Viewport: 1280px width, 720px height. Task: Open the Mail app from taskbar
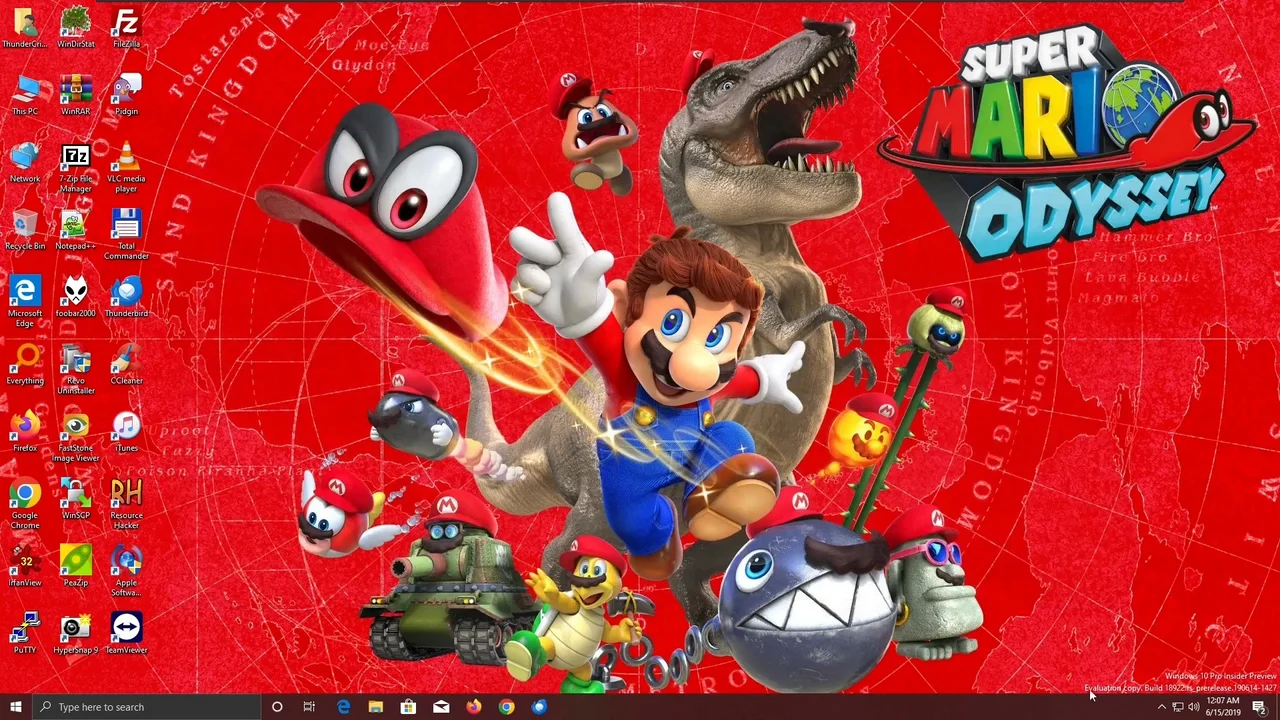441,707
